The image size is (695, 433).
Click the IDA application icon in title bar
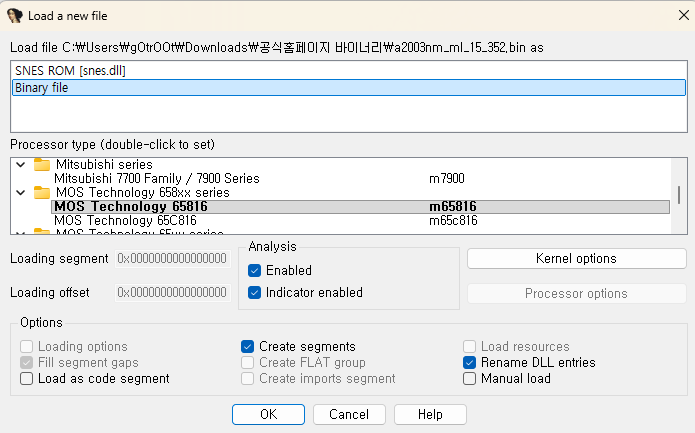pyautogui.click(x=15, y=16)
